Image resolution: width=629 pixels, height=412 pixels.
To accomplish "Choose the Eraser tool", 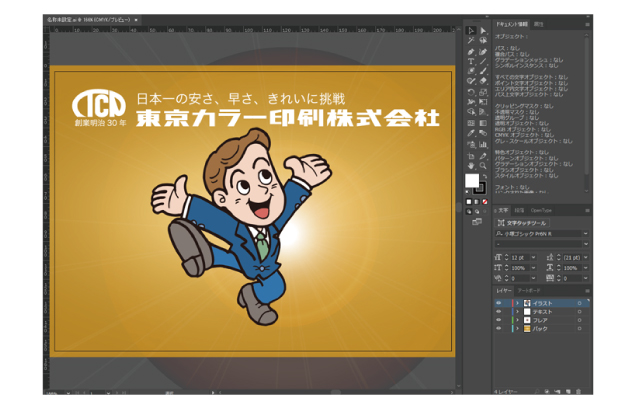I will point(483,81).
